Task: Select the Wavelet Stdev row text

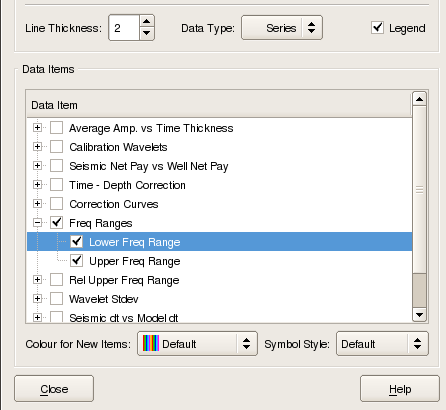Action: click(104, 299)
